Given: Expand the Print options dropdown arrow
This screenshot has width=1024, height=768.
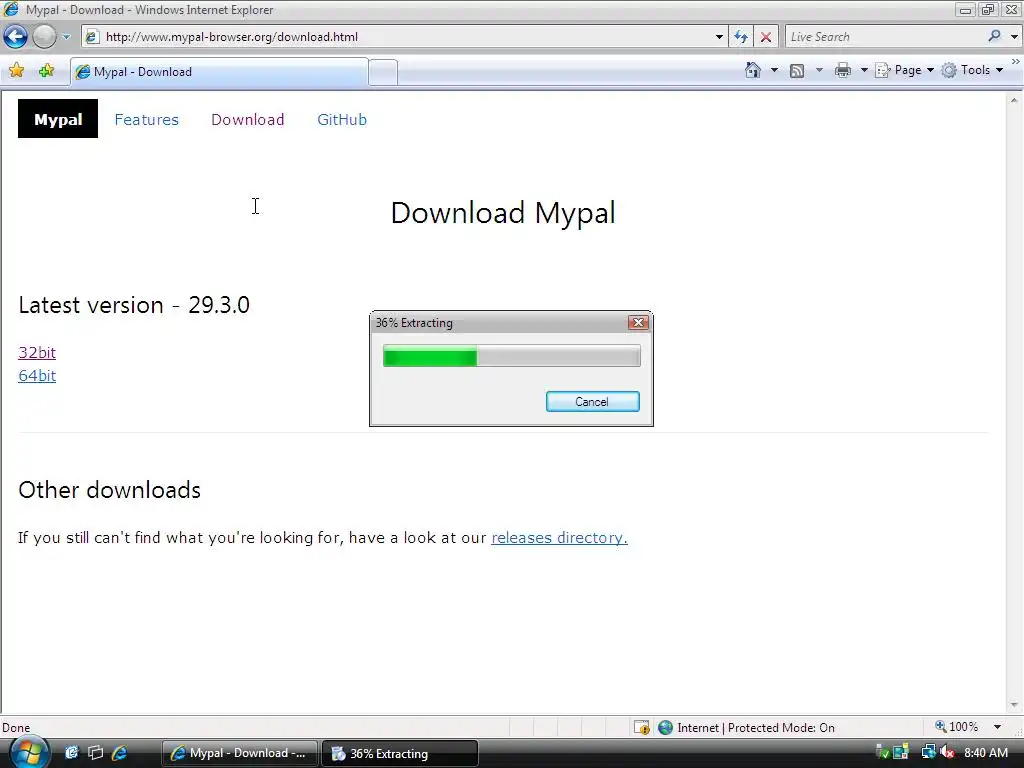Looking at the screenshot, I should point(863,70).
